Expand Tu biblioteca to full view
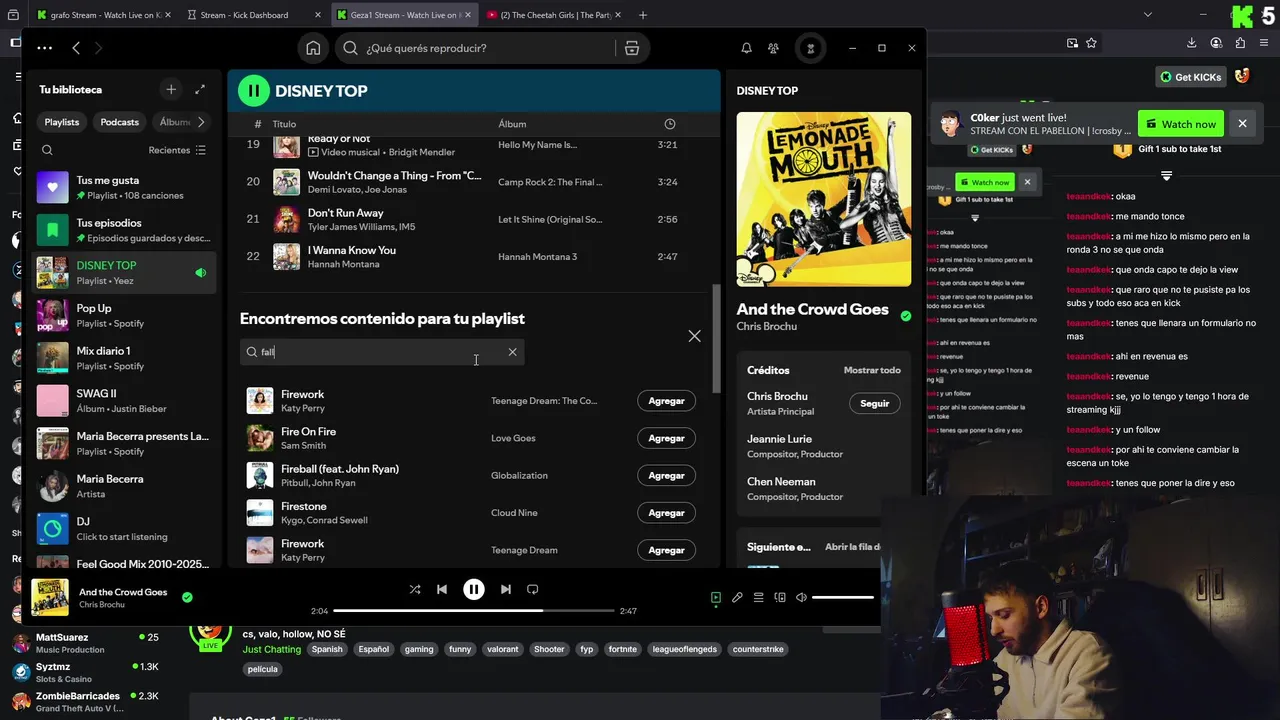1280x720 pixels. point(200,89)
